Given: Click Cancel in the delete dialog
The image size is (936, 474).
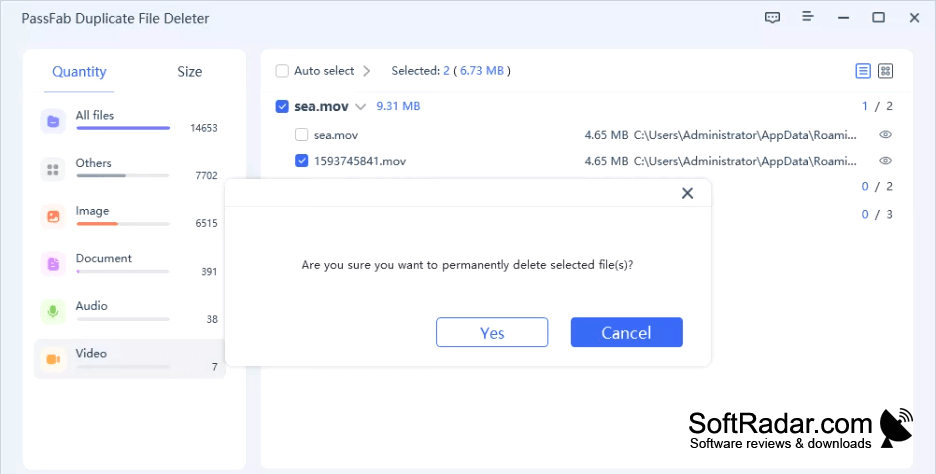Looking at the screenshot, I should pos(626,333).
